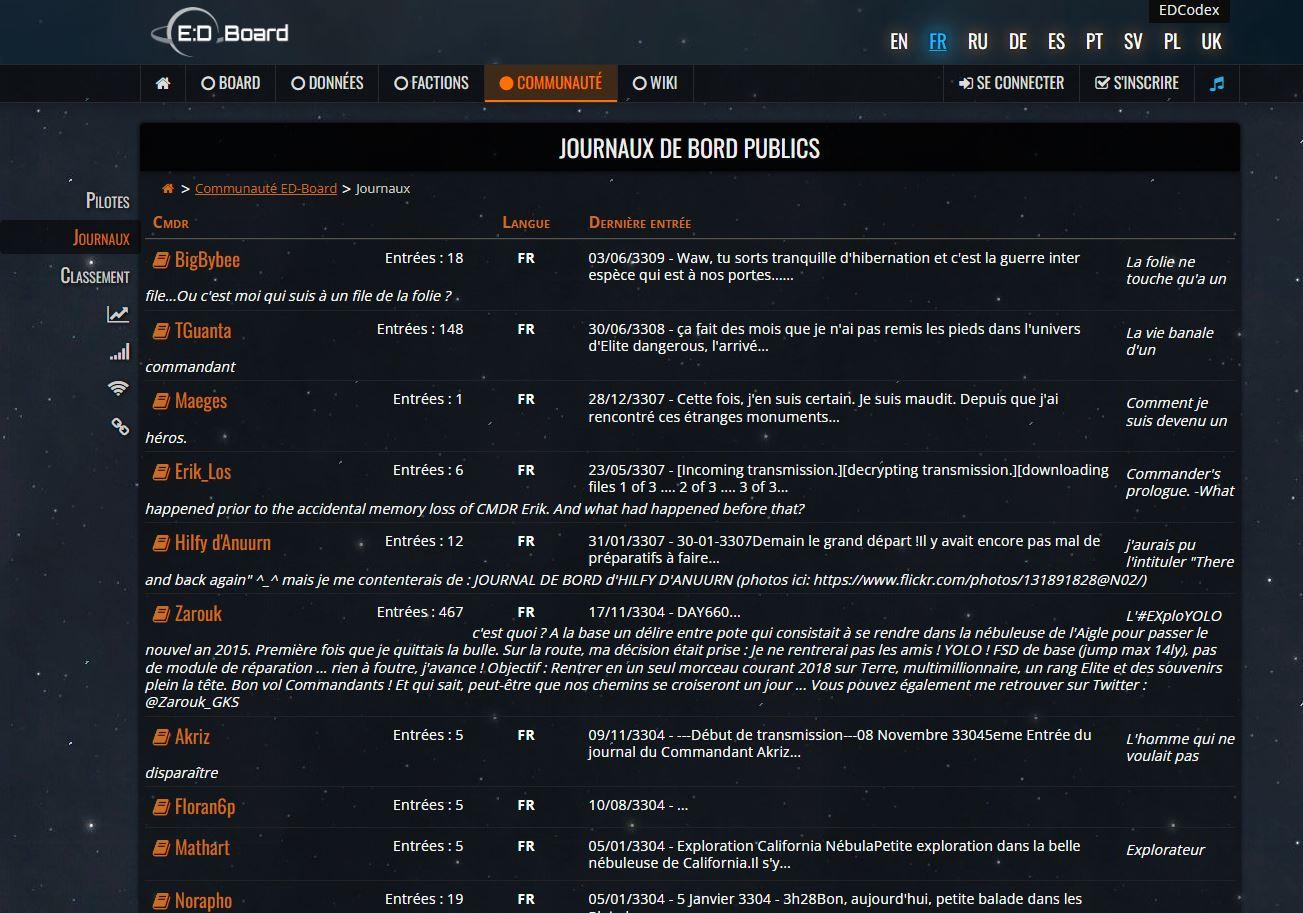The image size is (1303, 913).
Task: Click 'Entrées : 148' in TGuanta's row
Action: (420, 329)
